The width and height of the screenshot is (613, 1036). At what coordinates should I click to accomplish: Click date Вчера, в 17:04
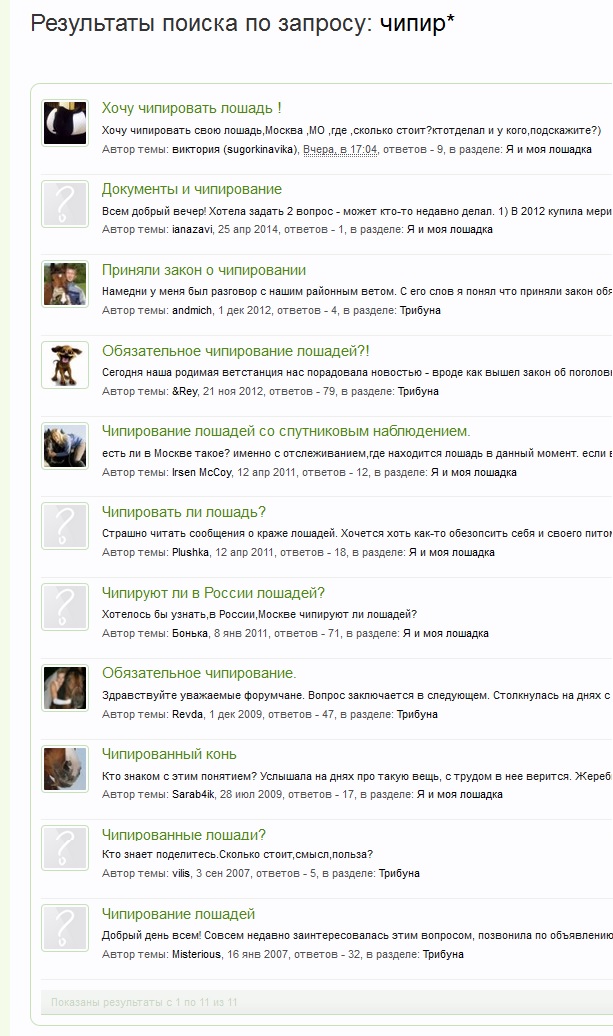[340, 149]
